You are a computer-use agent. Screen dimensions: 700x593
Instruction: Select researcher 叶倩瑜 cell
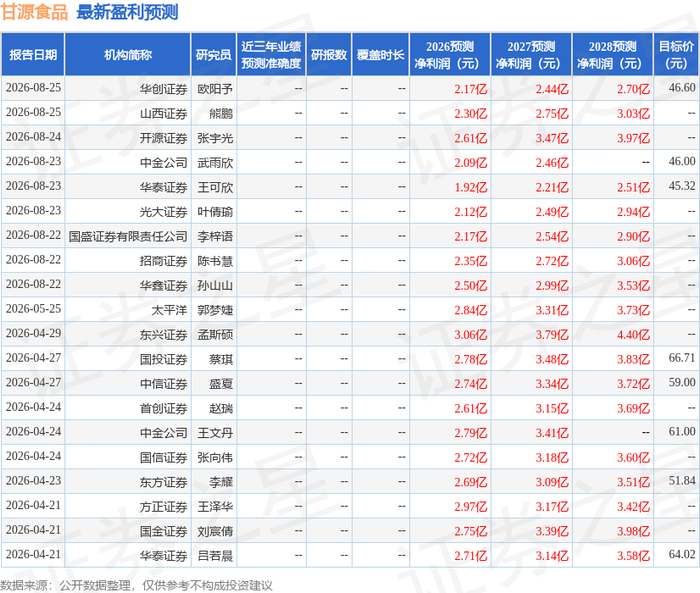[x=215, y=212]
